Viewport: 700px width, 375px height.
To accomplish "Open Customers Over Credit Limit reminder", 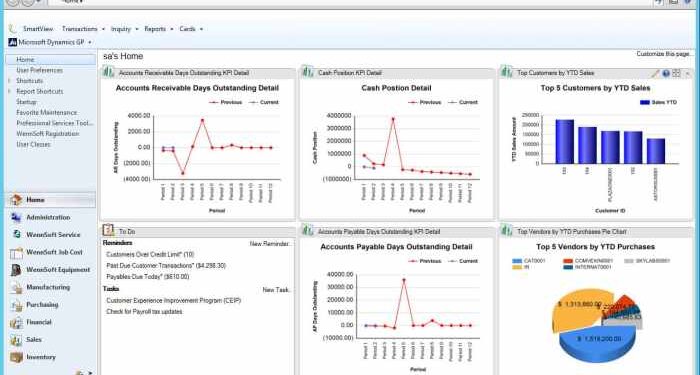I will click(150, 254).
